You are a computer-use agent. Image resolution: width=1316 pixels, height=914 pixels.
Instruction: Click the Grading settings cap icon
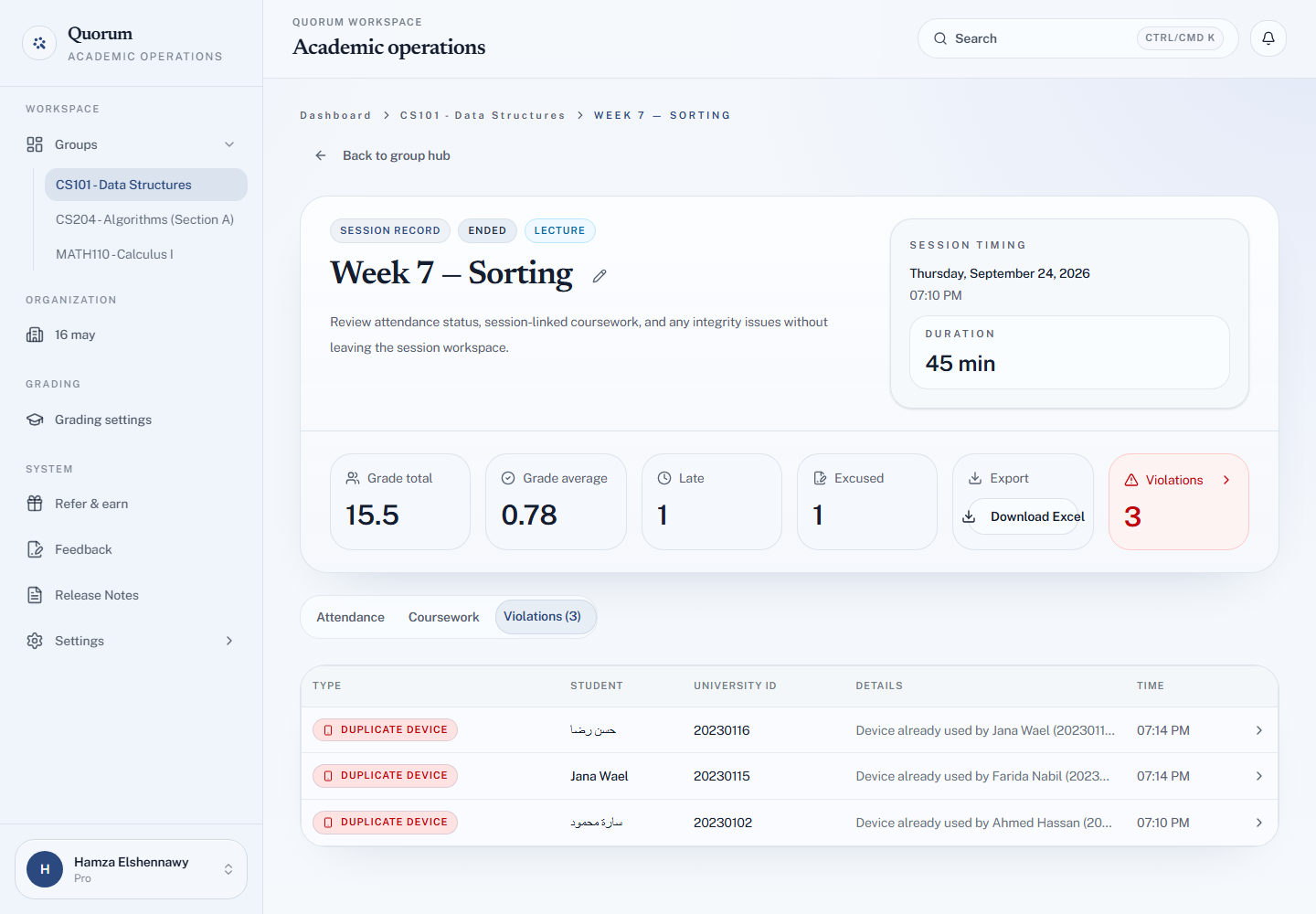coord(35,420)
